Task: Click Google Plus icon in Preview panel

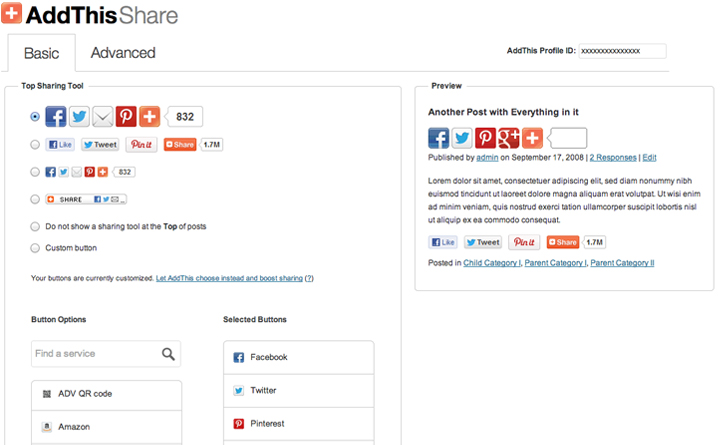Action: [509, 138]
